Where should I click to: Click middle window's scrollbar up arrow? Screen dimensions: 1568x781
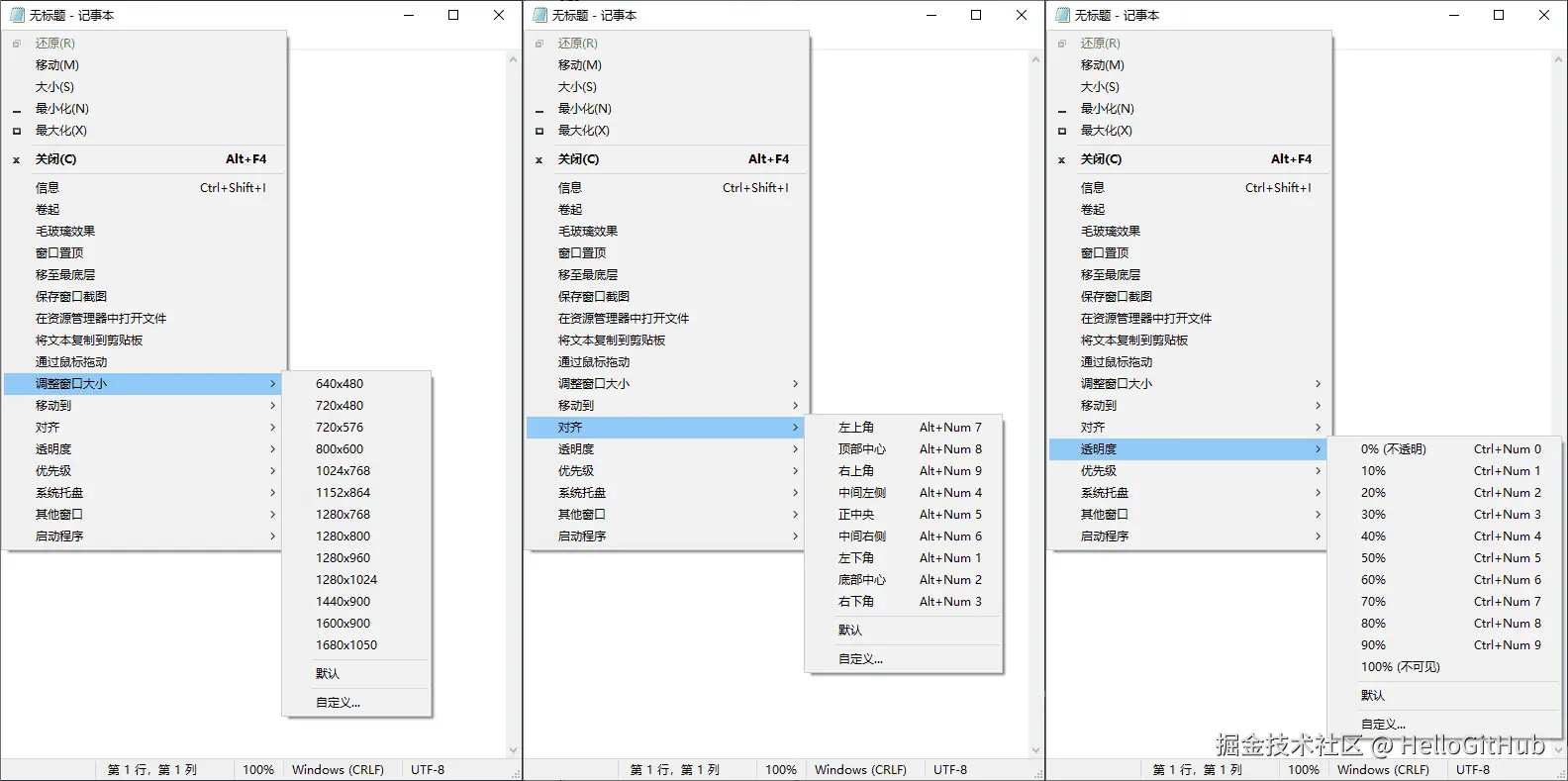click(x=1035, y=59)
